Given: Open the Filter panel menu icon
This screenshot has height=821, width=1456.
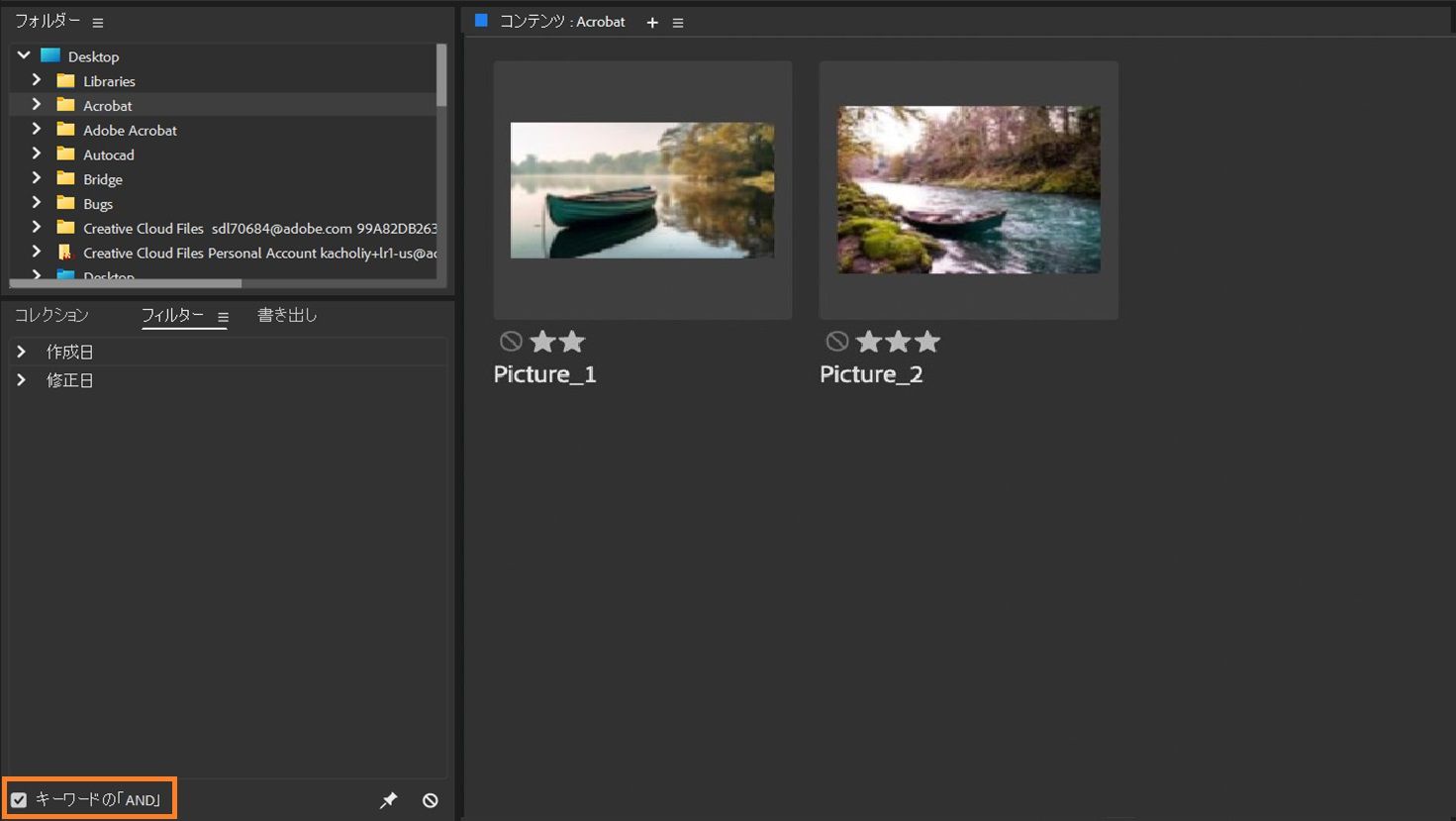Looking at the screenshot, I should point(223,317).
